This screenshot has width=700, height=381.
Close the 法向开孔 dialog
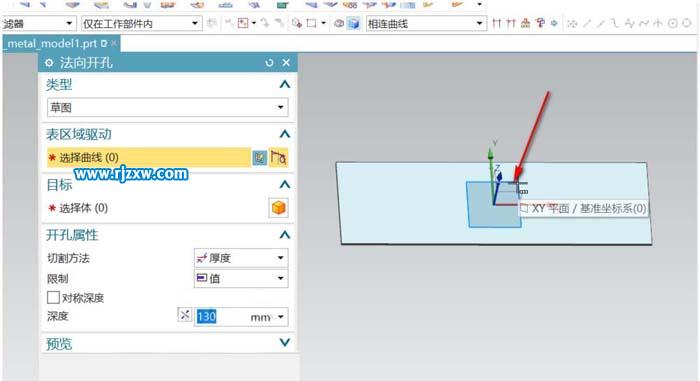point(287,63)
